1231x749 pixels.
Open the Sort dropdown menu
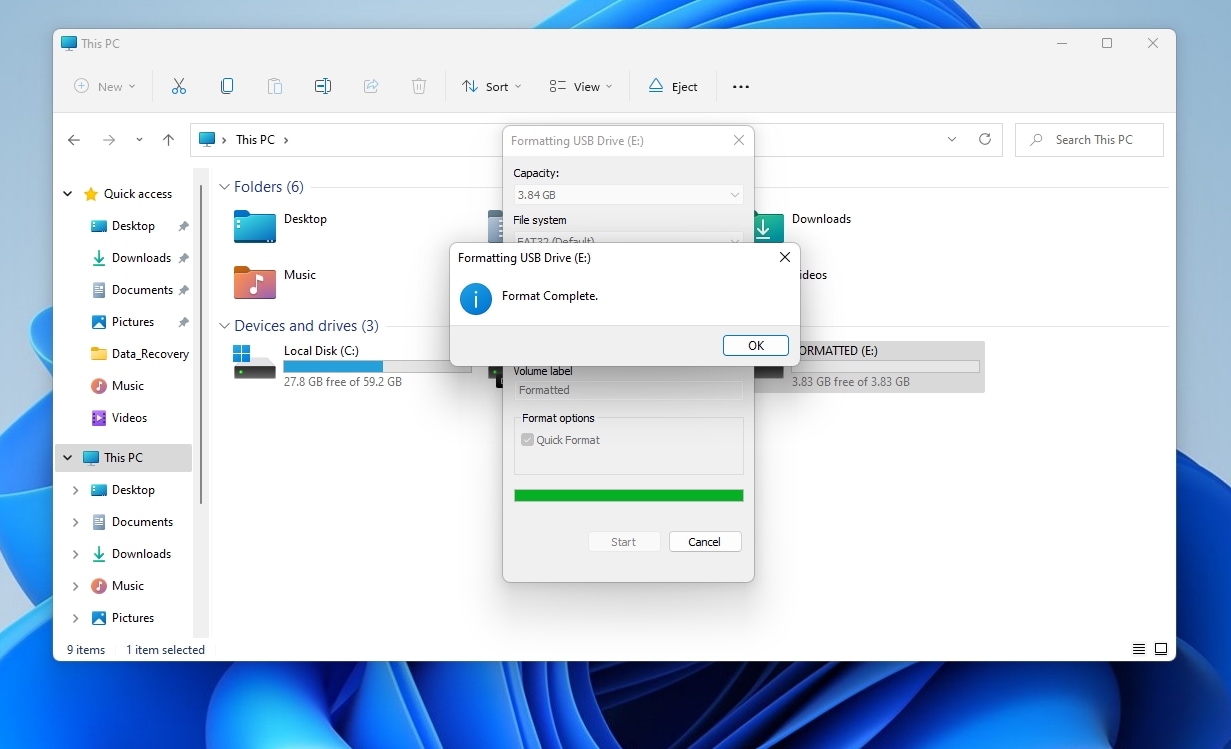tap(491, 87)
